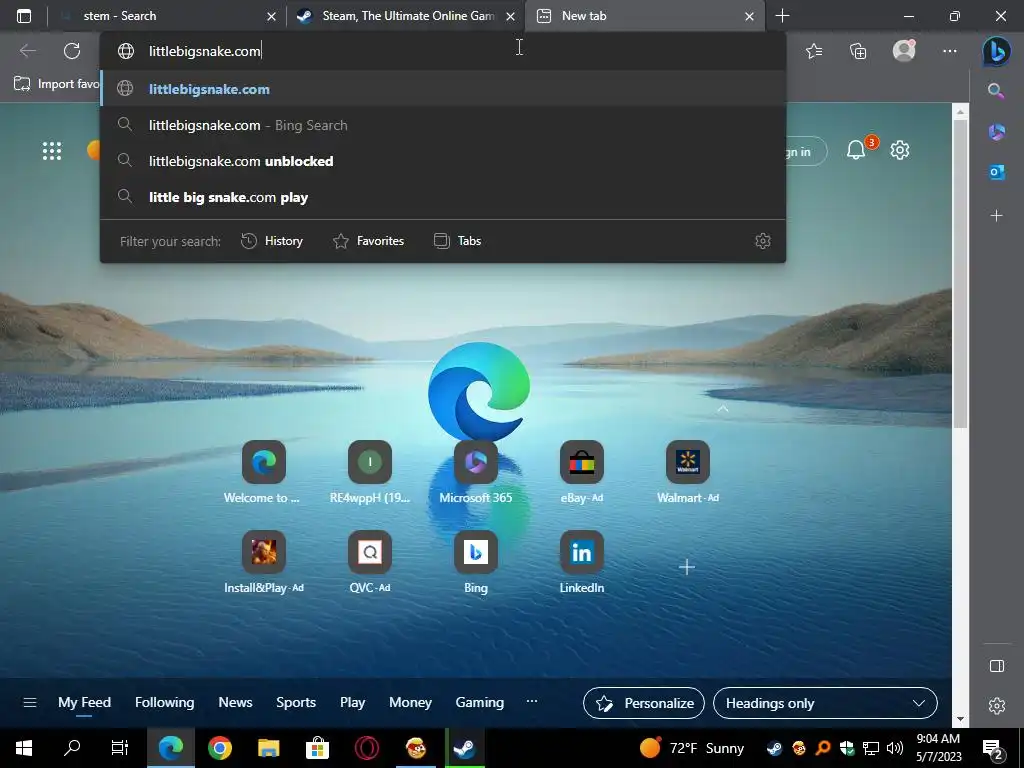Screen dimensions: 1024x768
Task: Open the weather widget 72°F Sunny
Action: click(692, 748)
